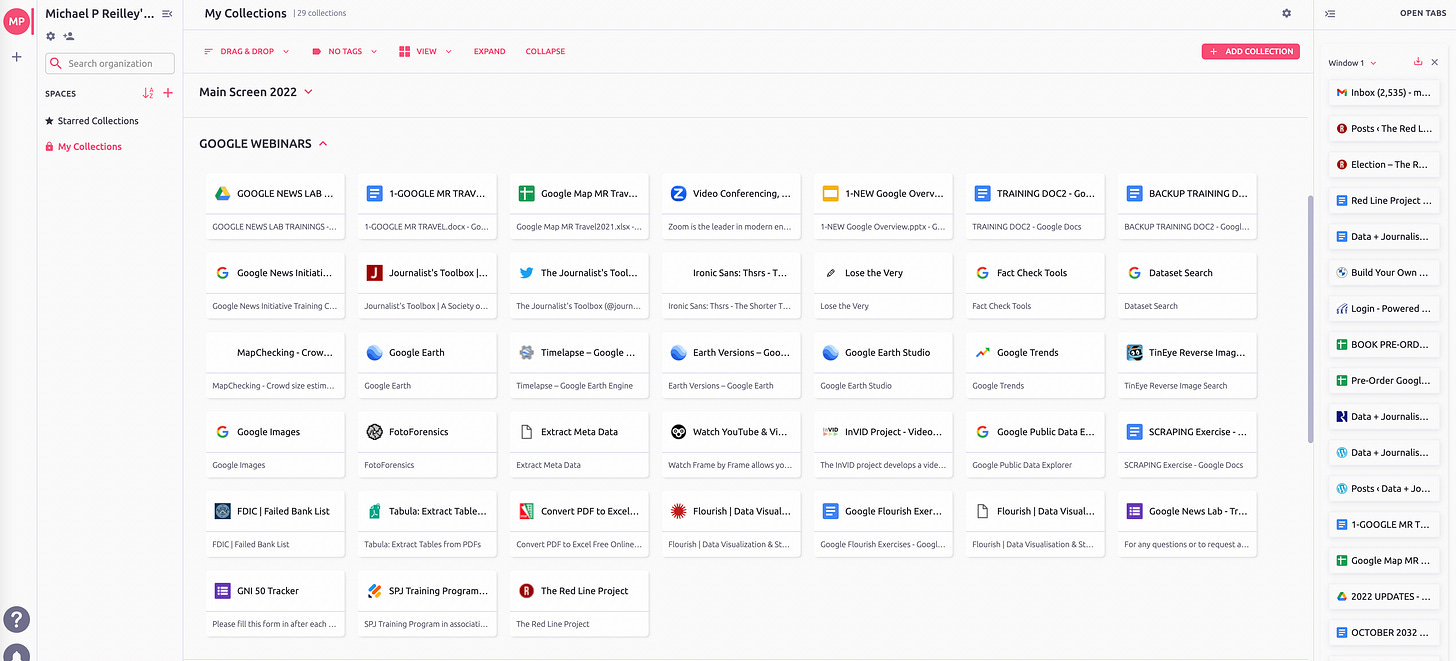Open the DRAG & DROP sorting dropdown
1456x661 pixels.
(x=247, y=50)
